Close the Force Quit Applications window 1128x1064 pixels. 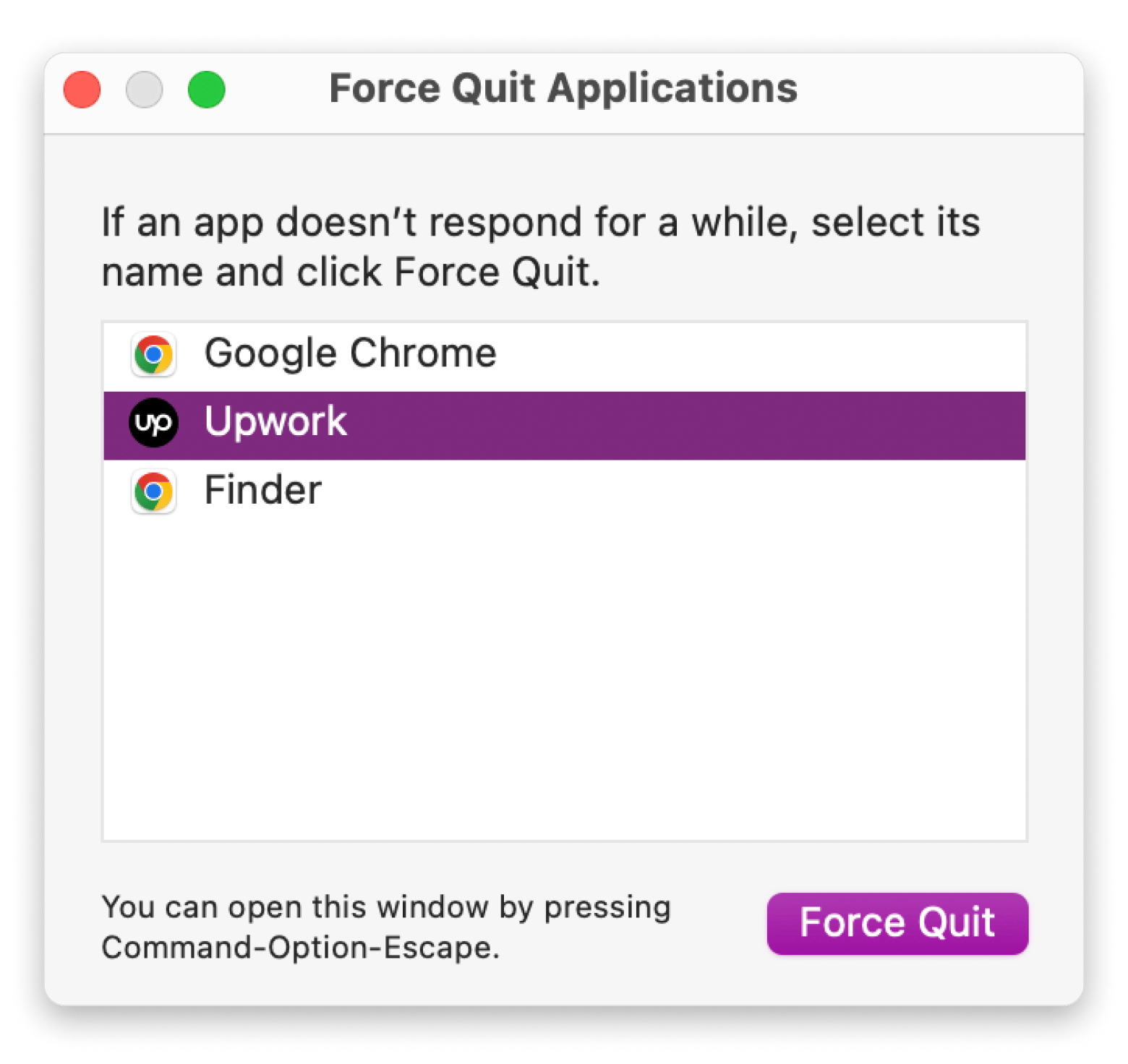[82, 90]
